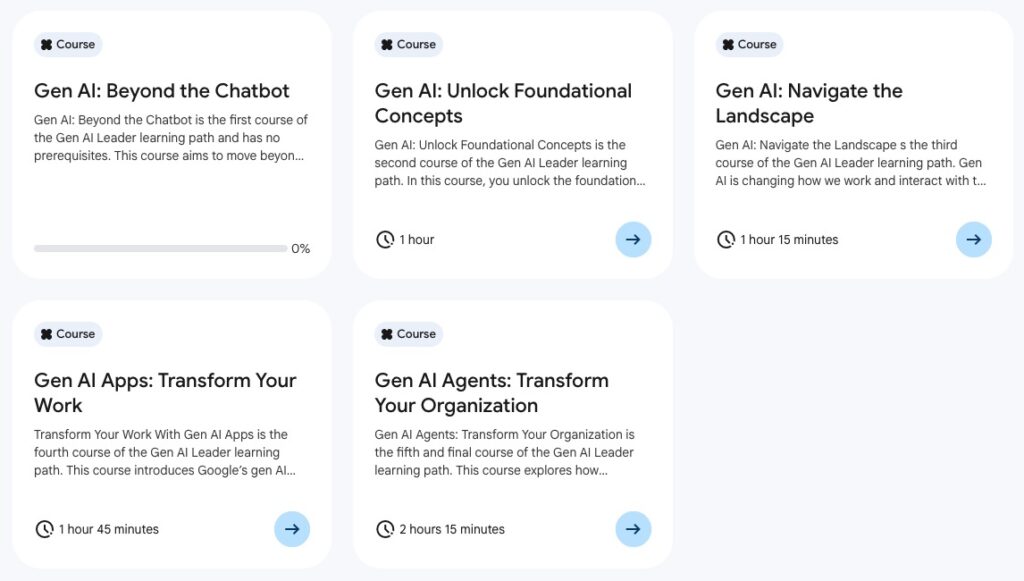Click the clock icon beside 1 hour 15 minutes

point(726,240)
